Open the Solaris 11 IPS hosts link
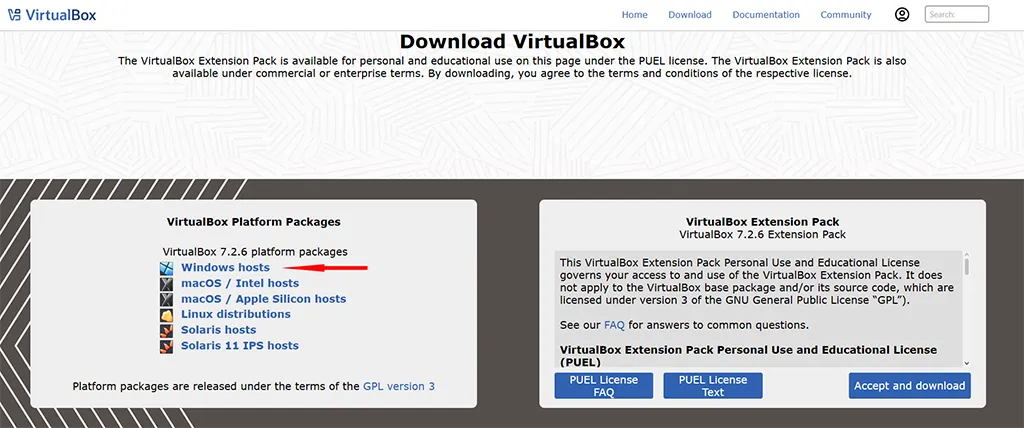The width and height of the screenshot is (1024, 428). click(240, 346)
